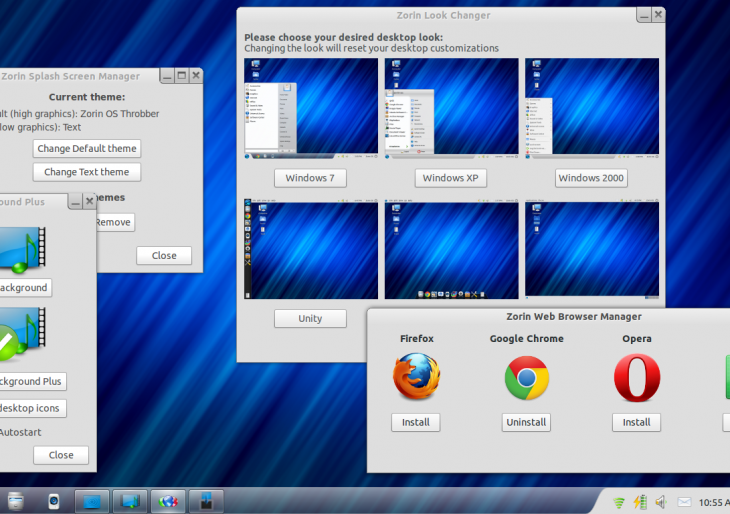Click Change Text theme button

click(86, 172)
